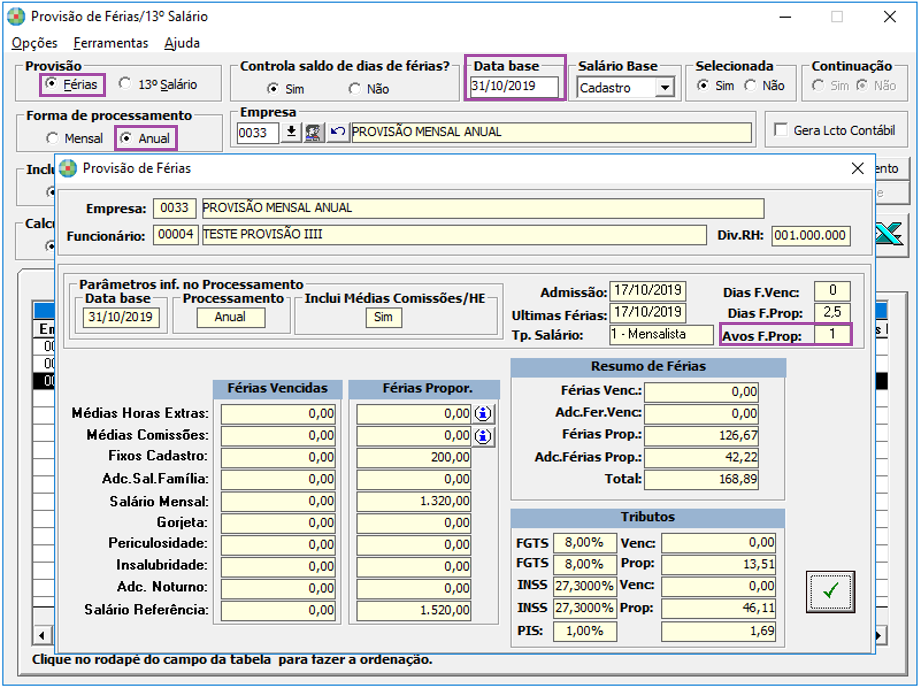Click Inclui Médias Comissões/HE value Sim

click(x=384, y=318)
